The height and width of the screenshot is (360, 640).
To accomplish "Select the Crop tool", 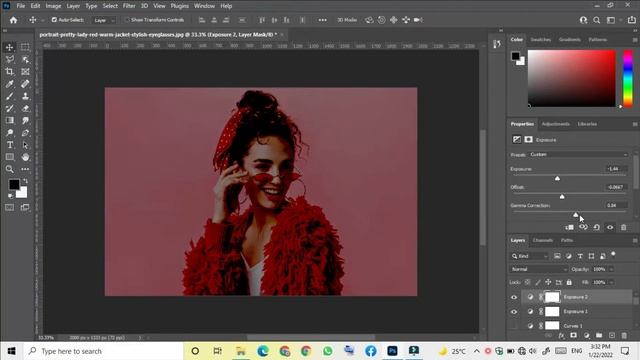I will click(9, 72).
